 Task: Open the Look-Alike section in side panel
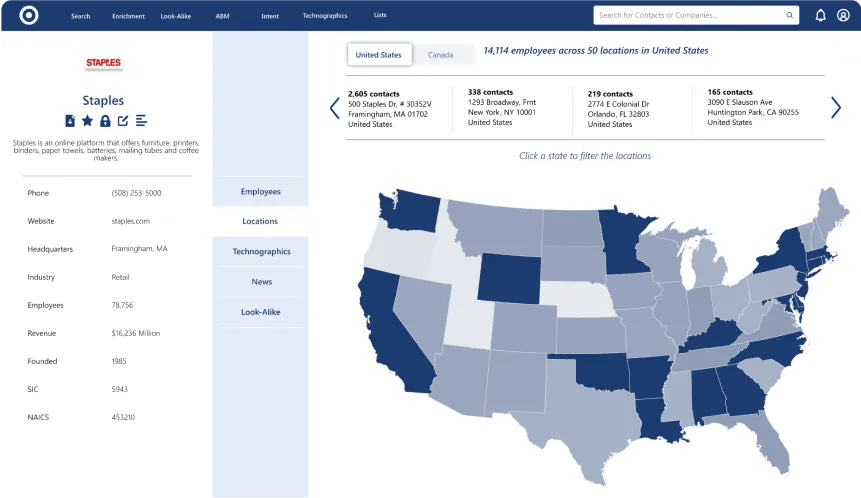click(x=260, y=311)
